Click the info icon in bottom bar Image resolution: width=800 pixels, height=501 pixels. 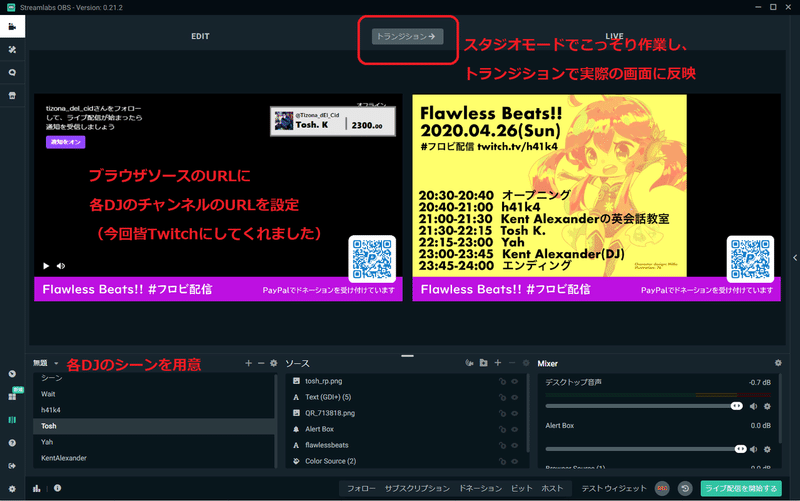point(58,488)
